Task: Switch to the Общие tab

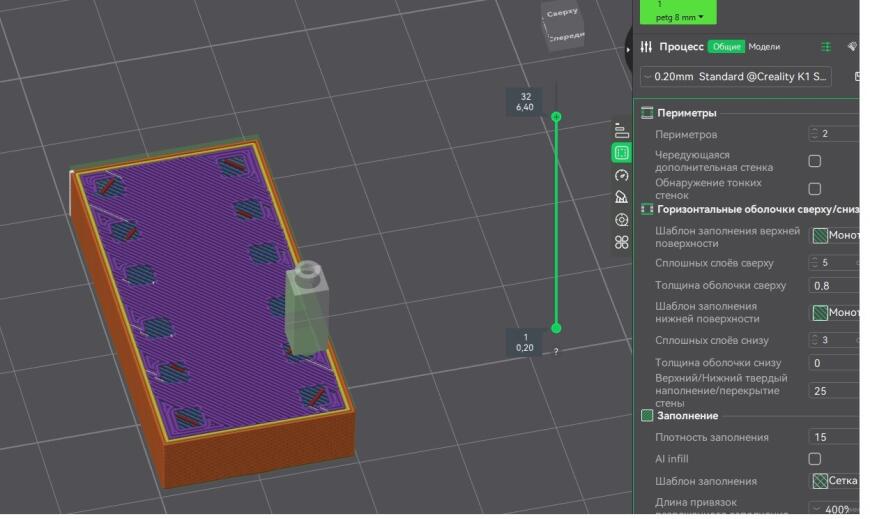Action: pyautogui.click(x=726, y=47)
